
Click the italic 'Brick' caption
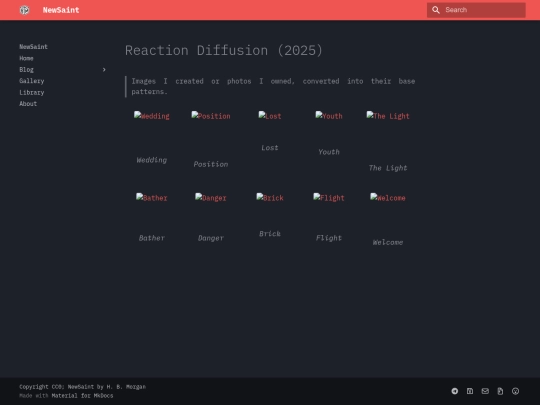coord(270,234)
